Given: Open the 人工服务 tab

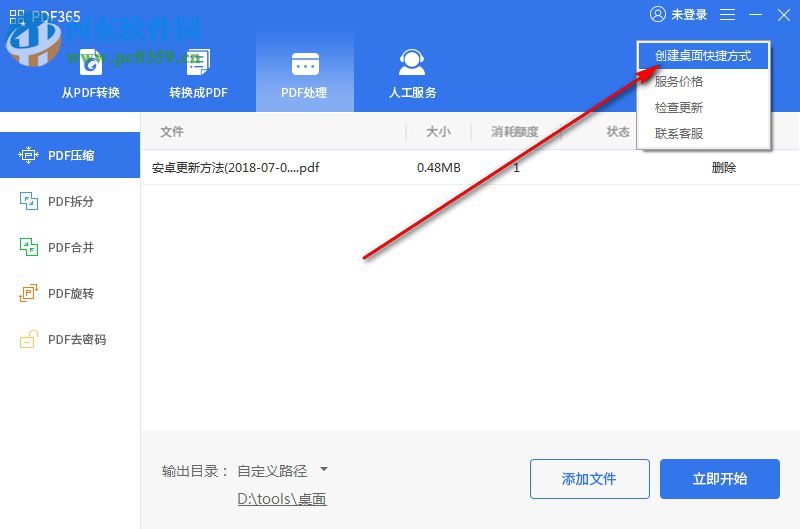Looking at the screenshot, I should [412, 71].
